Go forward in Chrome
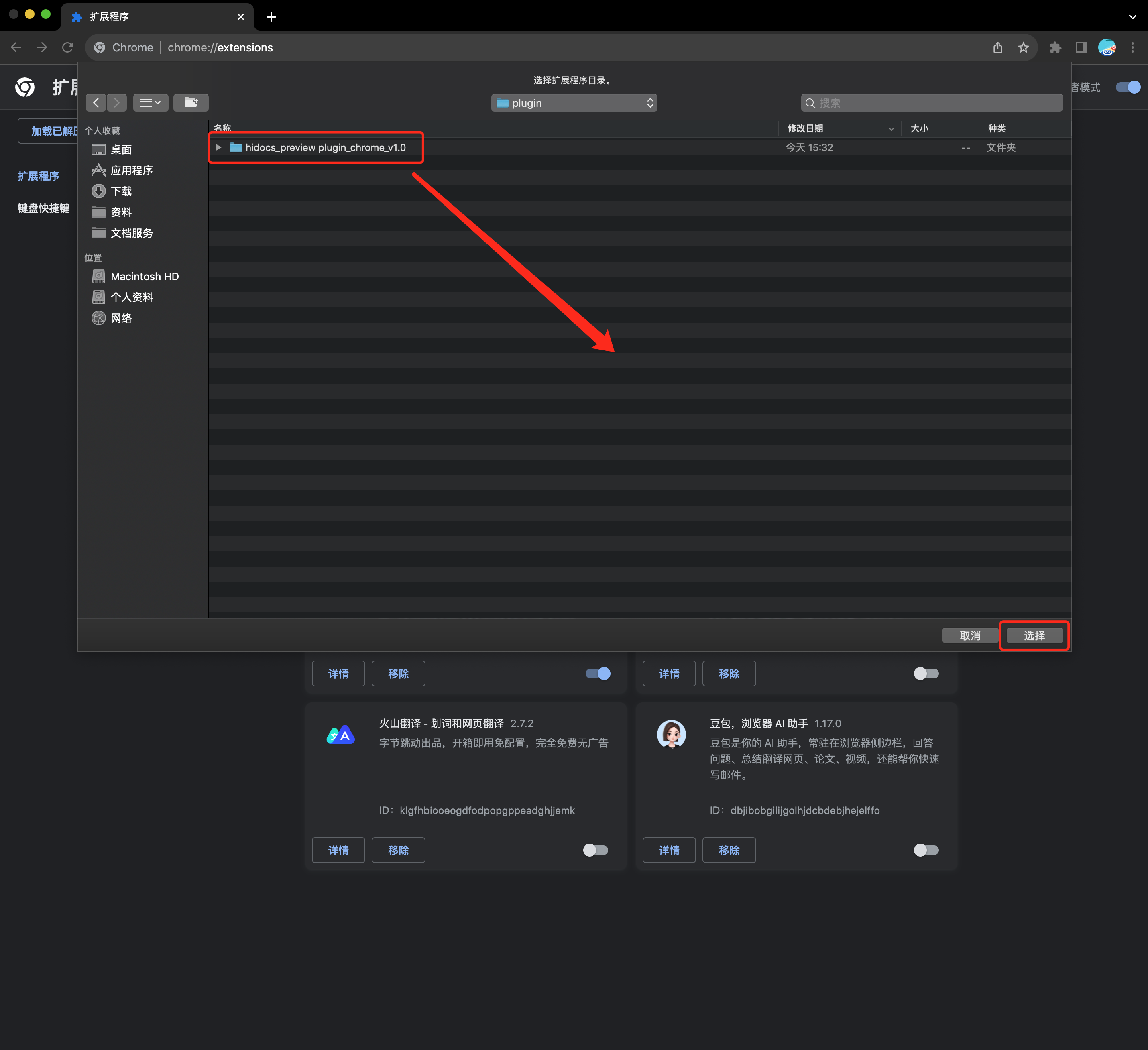1148x1050 pixels. point(42,47)
